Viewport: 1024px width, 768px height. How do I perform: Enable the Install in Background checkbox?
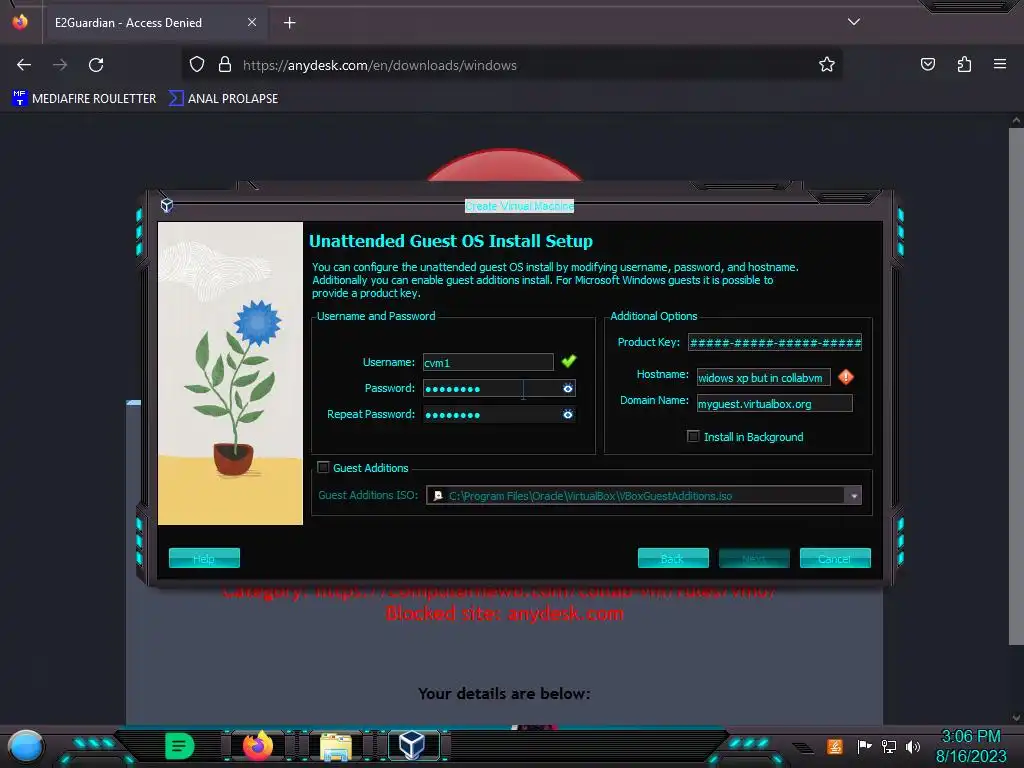[693, 436]
